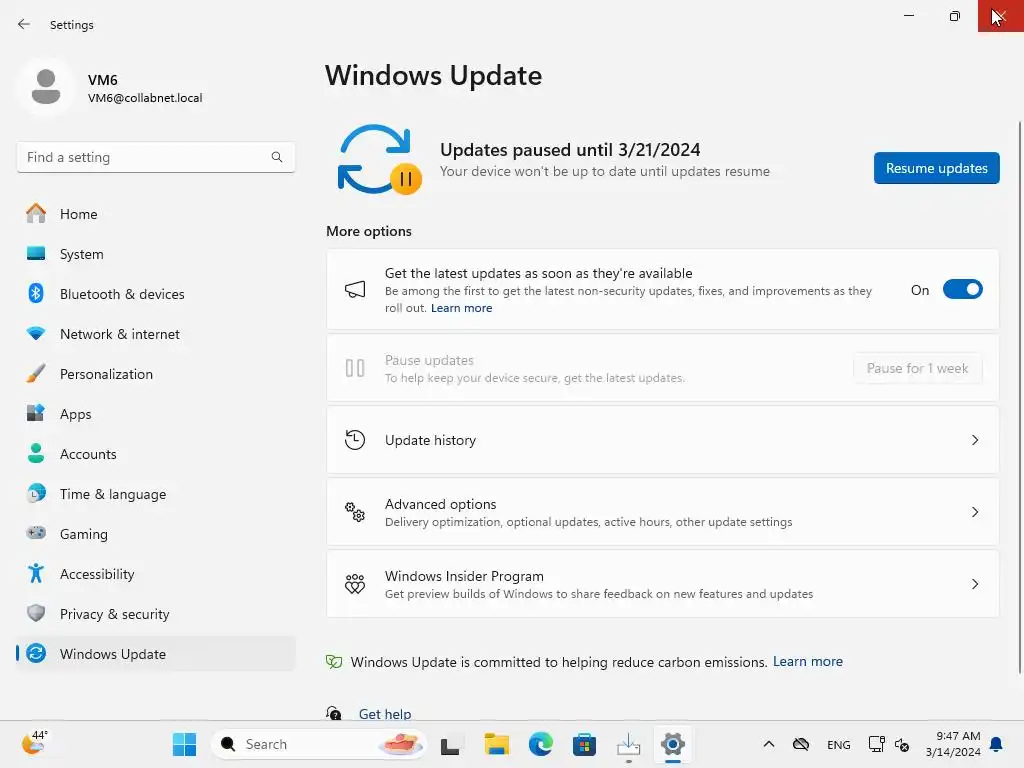Screen dimensions: 1024x768
Task: Expand Update history chevron
Action: (974, 440)
